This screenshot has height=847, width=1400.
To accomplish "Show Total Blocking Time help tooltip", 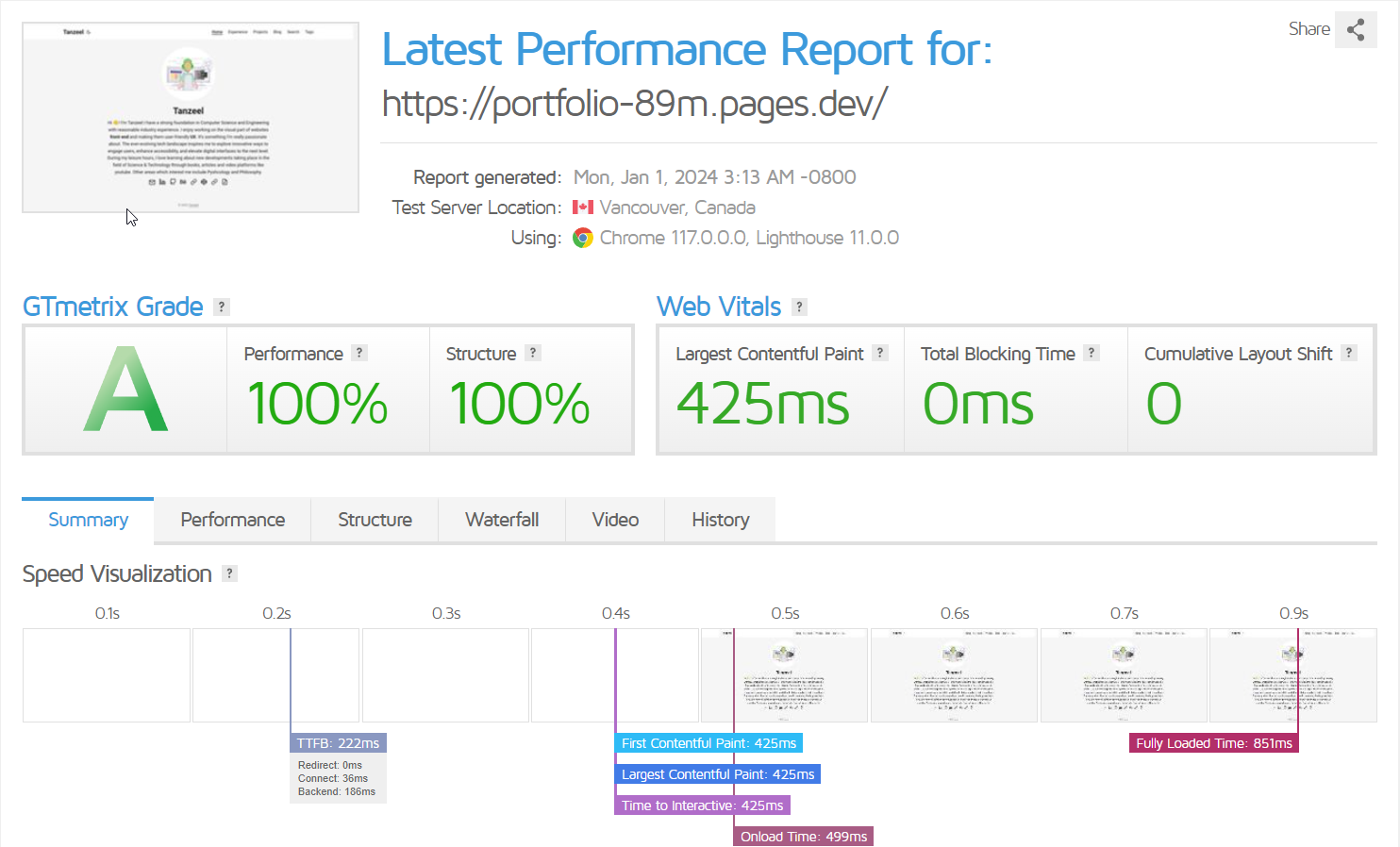I will pos(1092,353).
